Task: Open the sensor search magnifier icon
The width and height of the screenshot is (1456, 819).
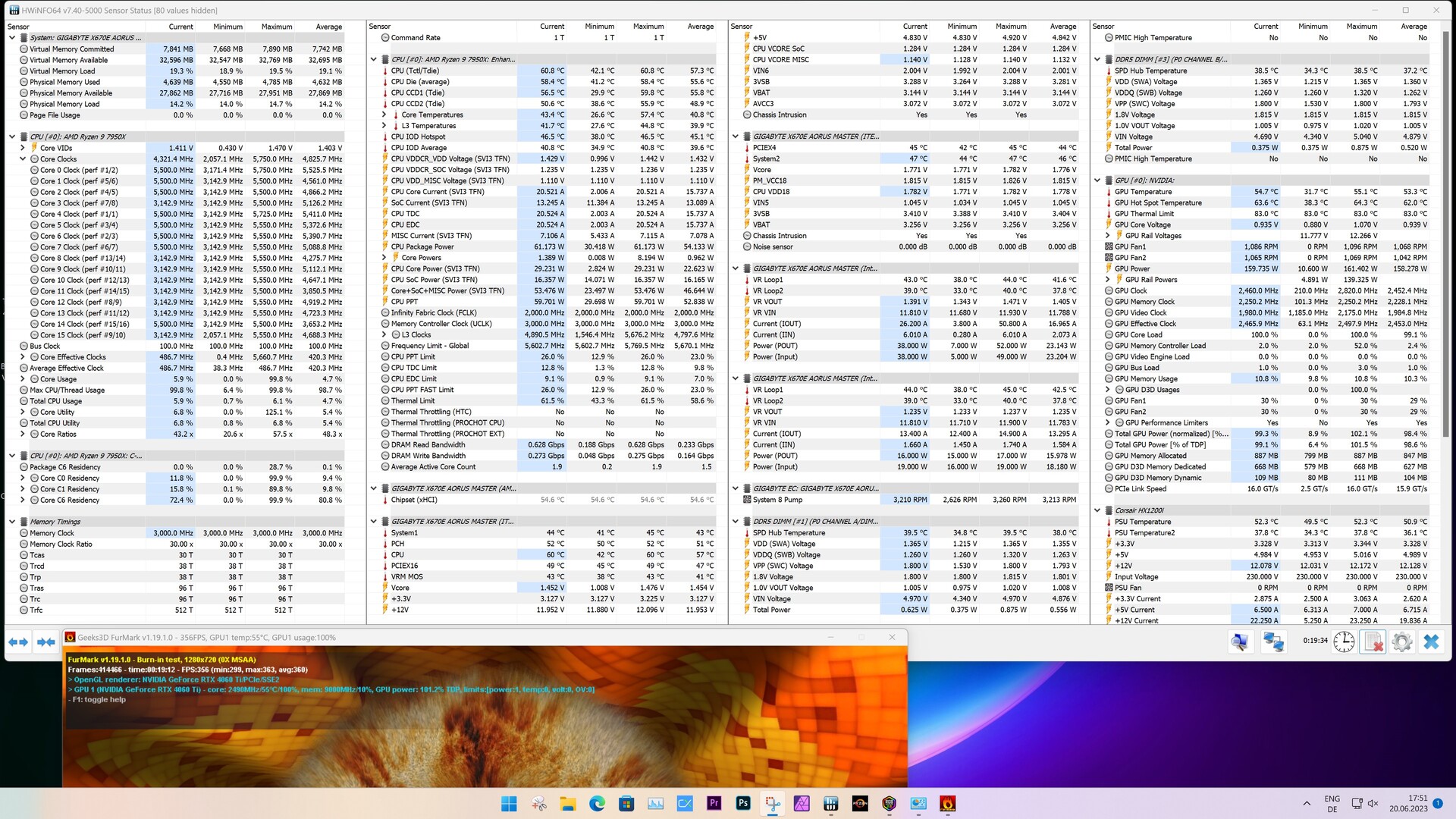Action: (1240, 642)
